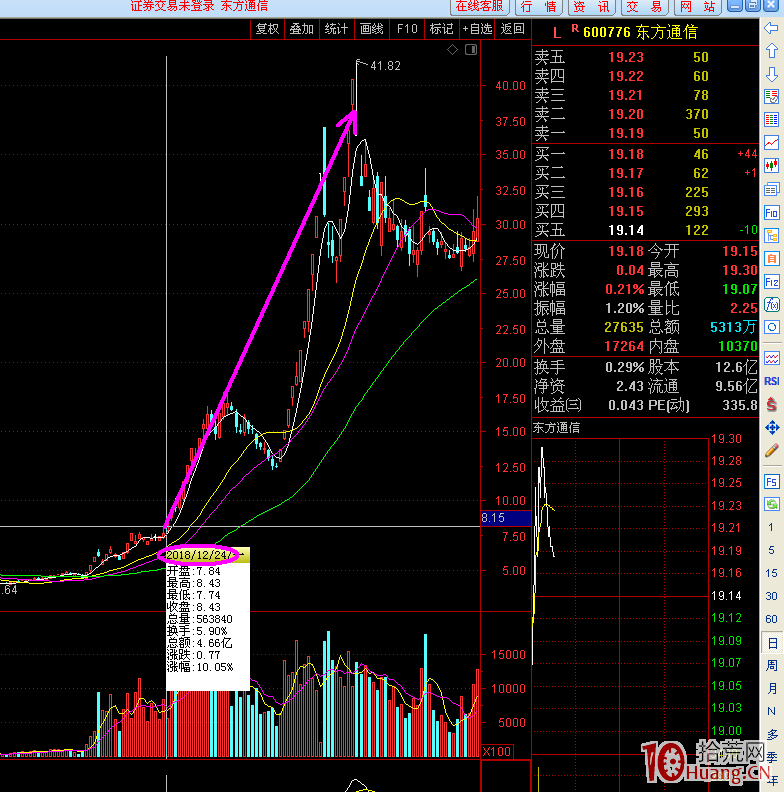Expand the 2018/12/24 date tooltip arrow
Image resolution: width=784 pixels, height=792 pixels.
point(242,555)
